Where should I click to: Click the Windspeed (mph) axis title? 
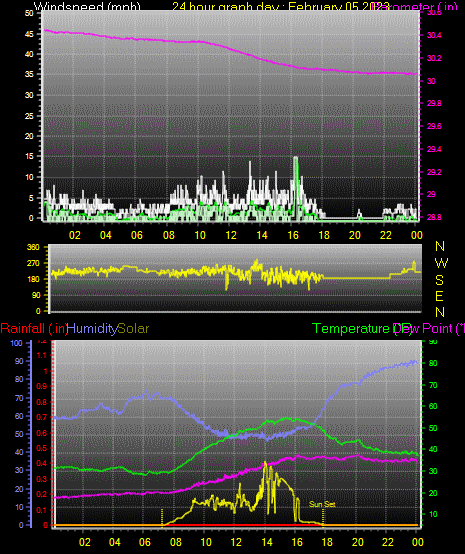[x=87, y=6]
